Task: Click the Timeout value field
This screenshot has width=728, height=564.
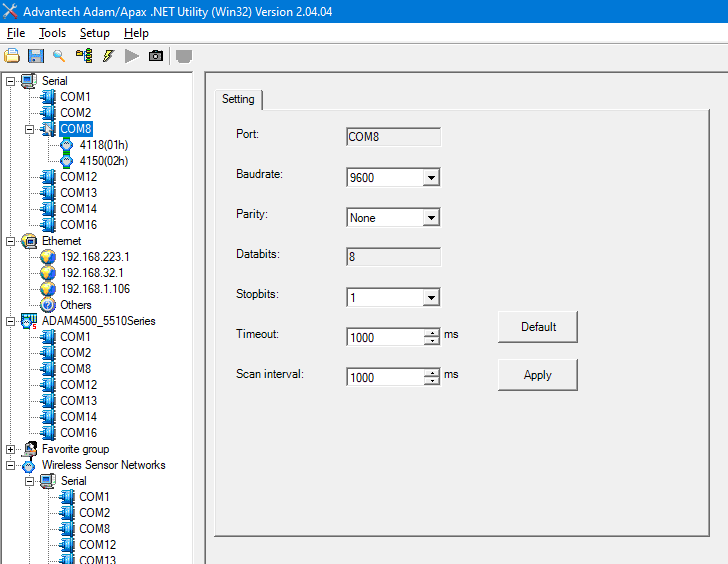Action: 385,337
